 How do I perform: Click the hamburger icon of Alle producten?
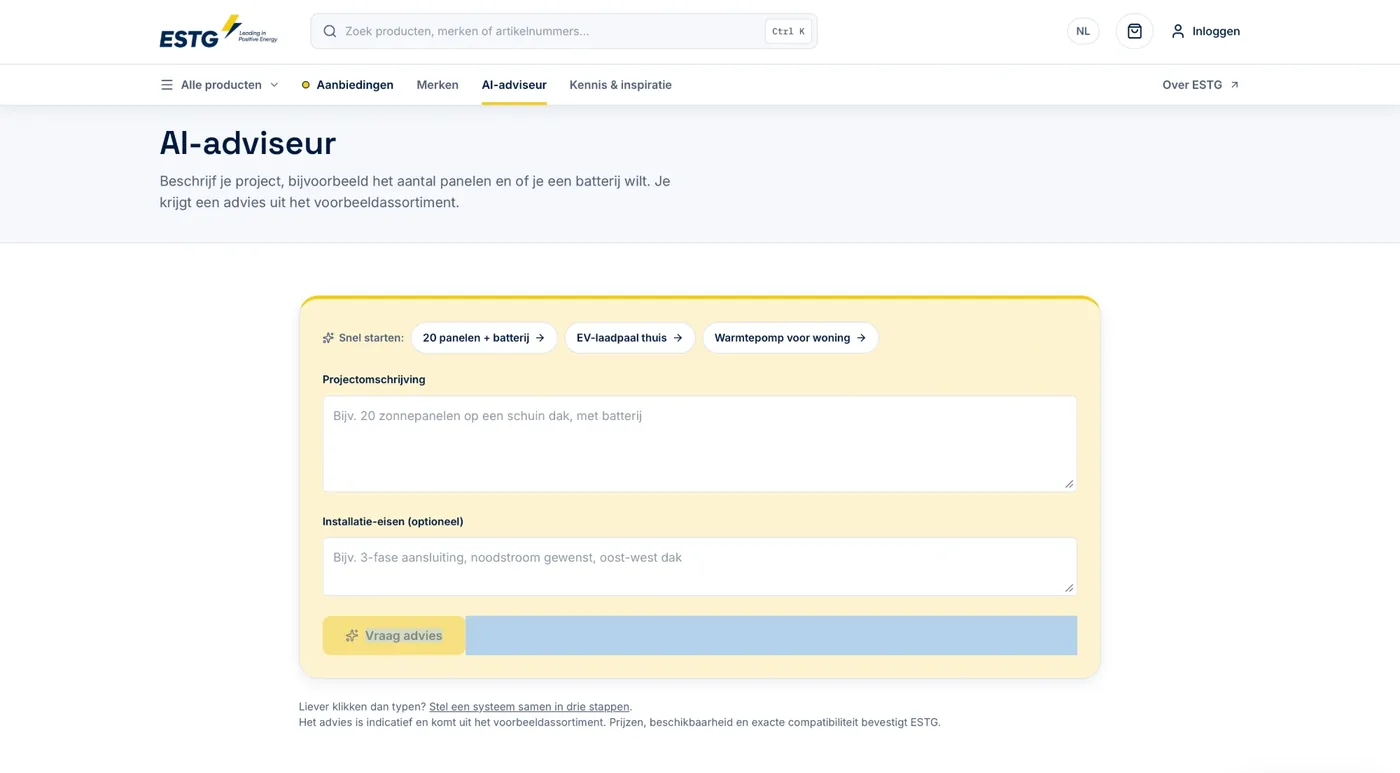(167, 85)
